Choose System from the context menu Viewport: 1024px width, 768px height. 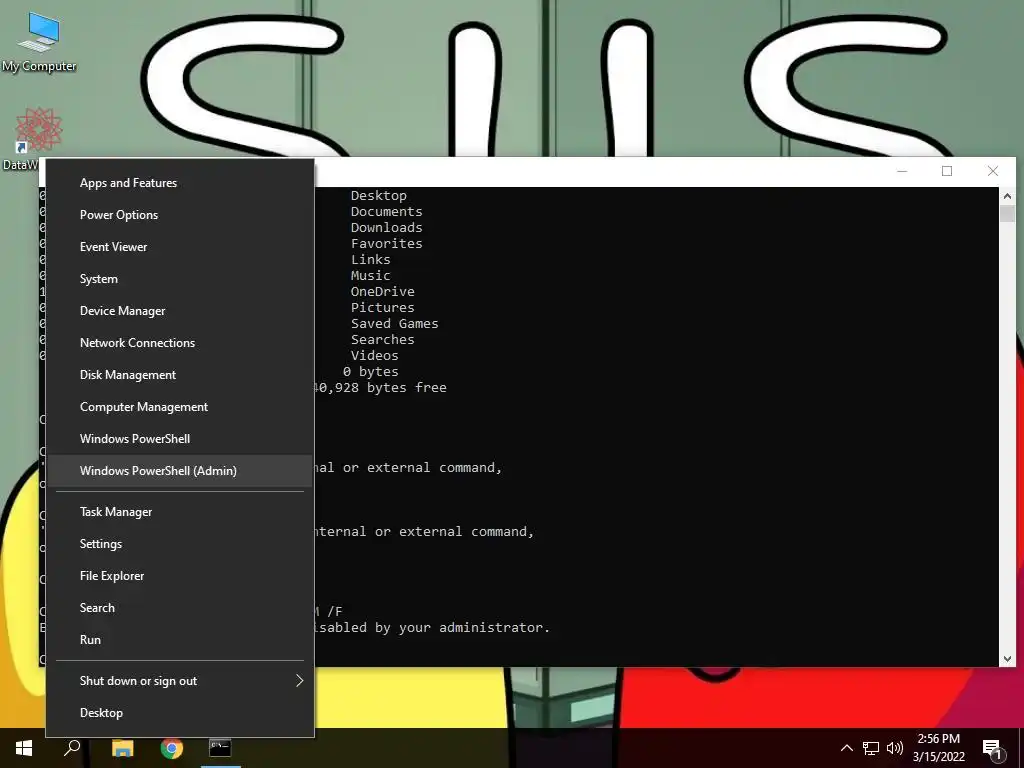click(180, 279)
